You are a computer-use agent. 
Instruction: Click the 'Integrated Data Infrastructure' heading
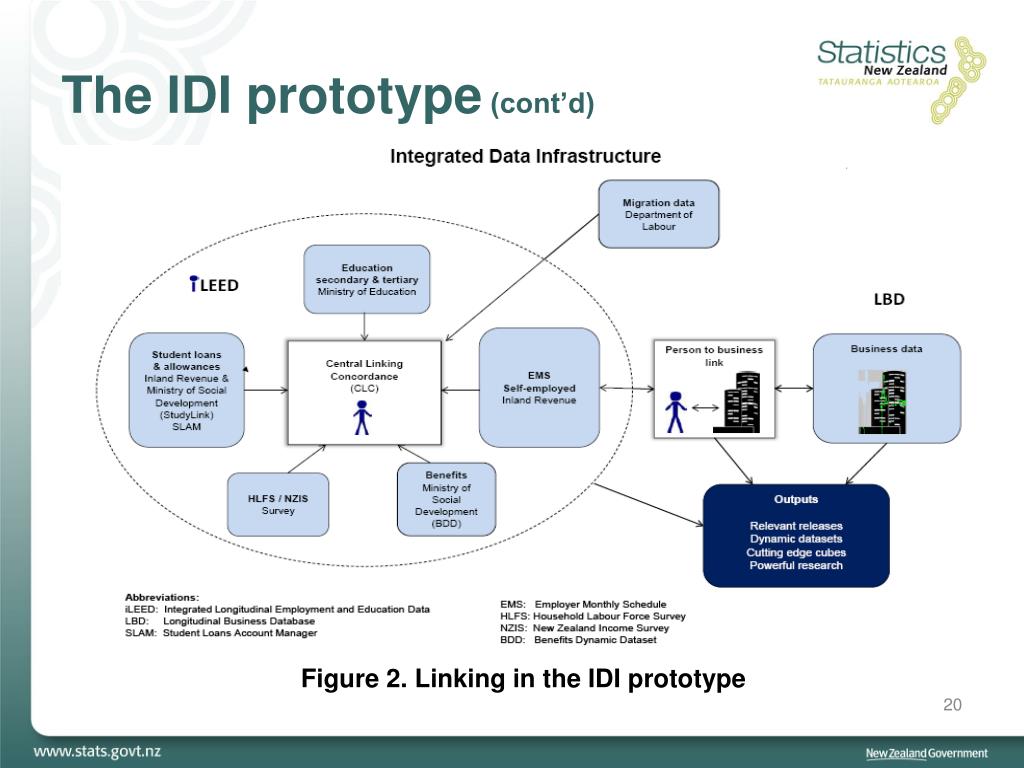pos(525,156)
